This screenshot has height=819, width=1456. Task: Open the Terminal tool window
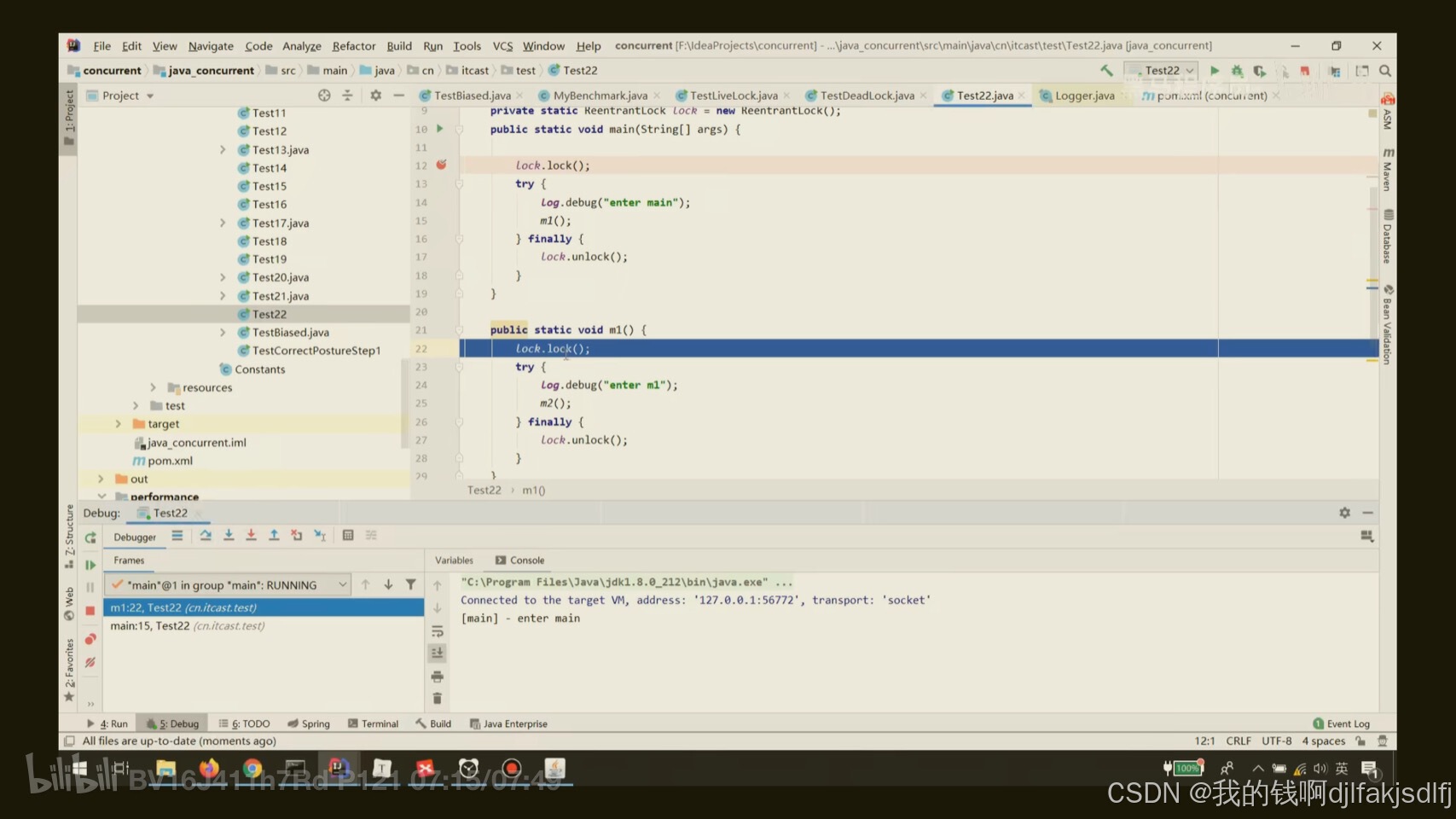pyautogui.click(x=373, y=723)
